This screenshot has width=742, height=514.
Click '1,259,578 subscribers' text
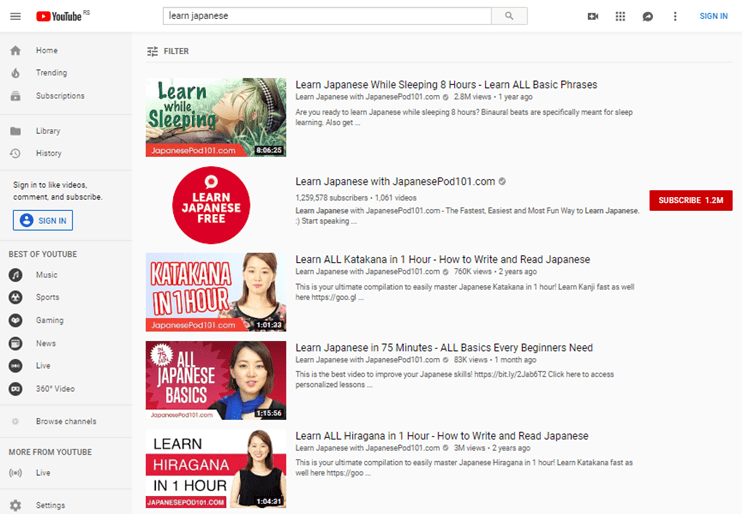tap(331, 198)
